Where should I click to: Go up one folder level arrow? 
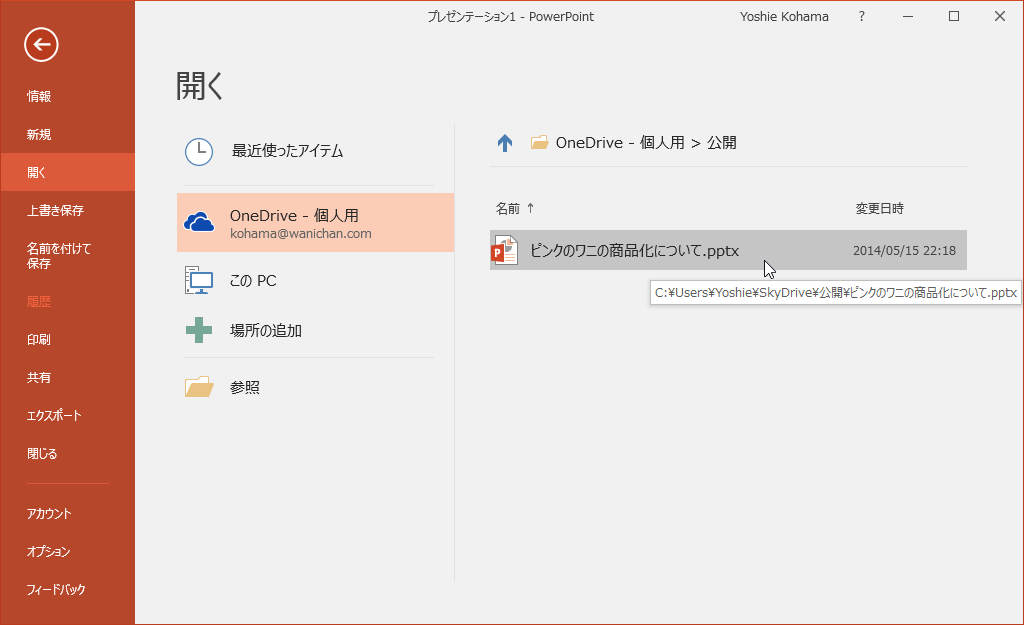[505, 143]
